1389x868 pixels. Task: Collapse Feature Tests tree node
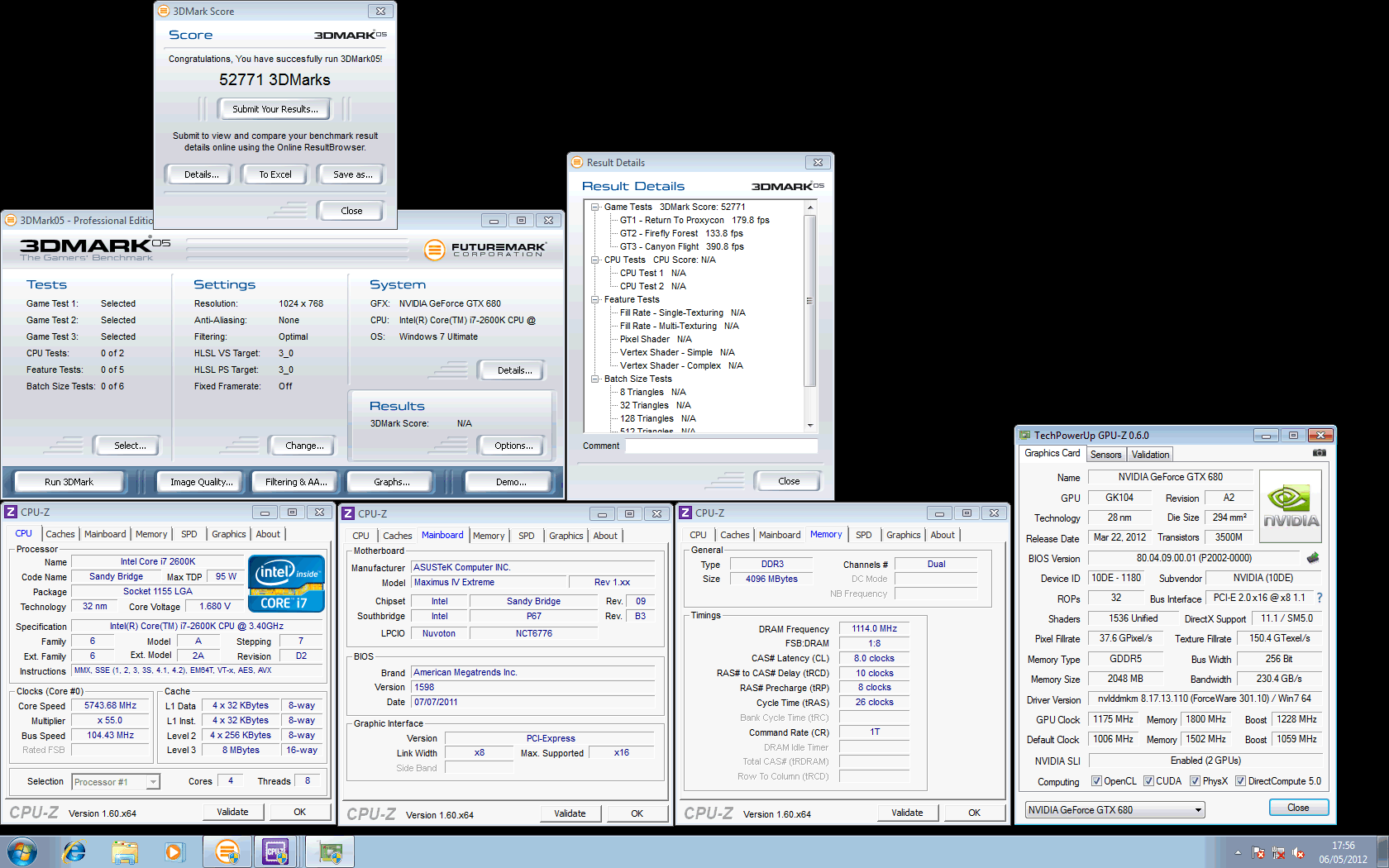tap(595, 300)
